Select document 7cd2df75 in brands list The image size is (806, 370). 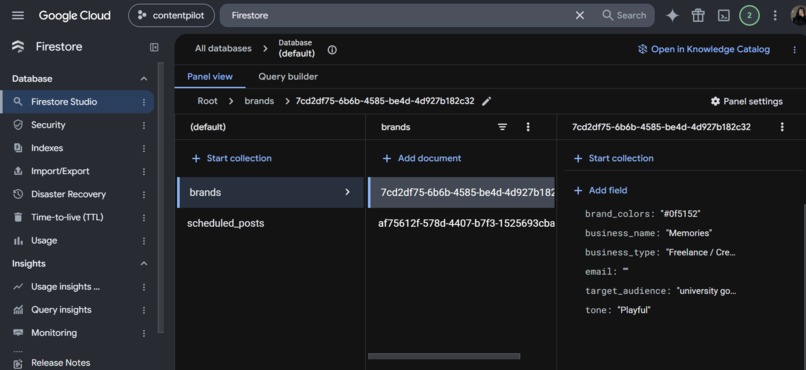pyautogui.click(x=462, y=192)
